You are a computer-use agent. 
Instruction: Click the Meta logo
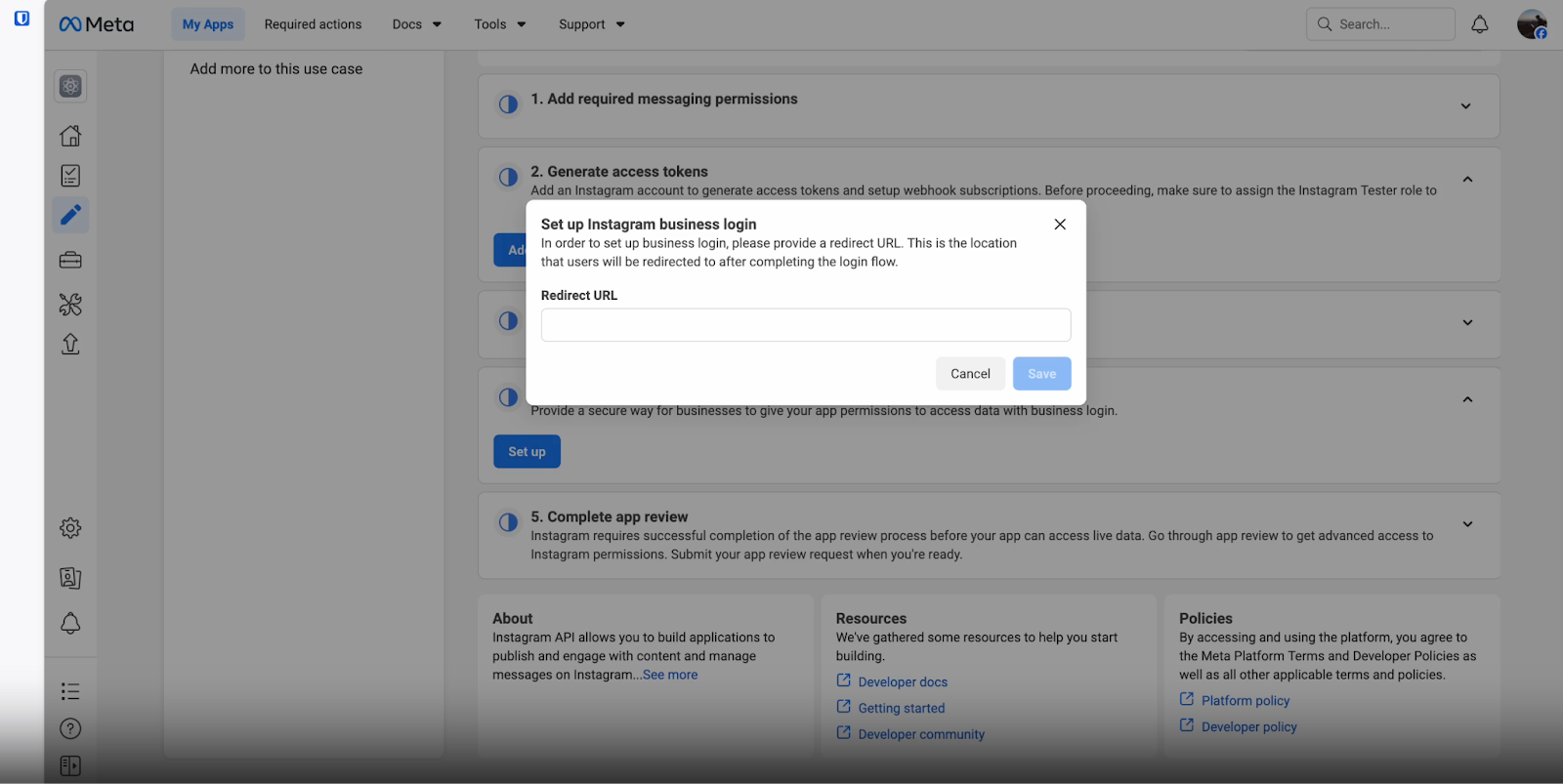pos(96,24)
